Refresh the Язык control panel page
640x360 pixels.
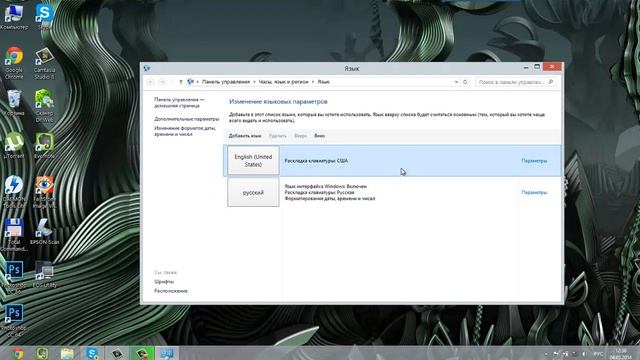pos(465,82)
